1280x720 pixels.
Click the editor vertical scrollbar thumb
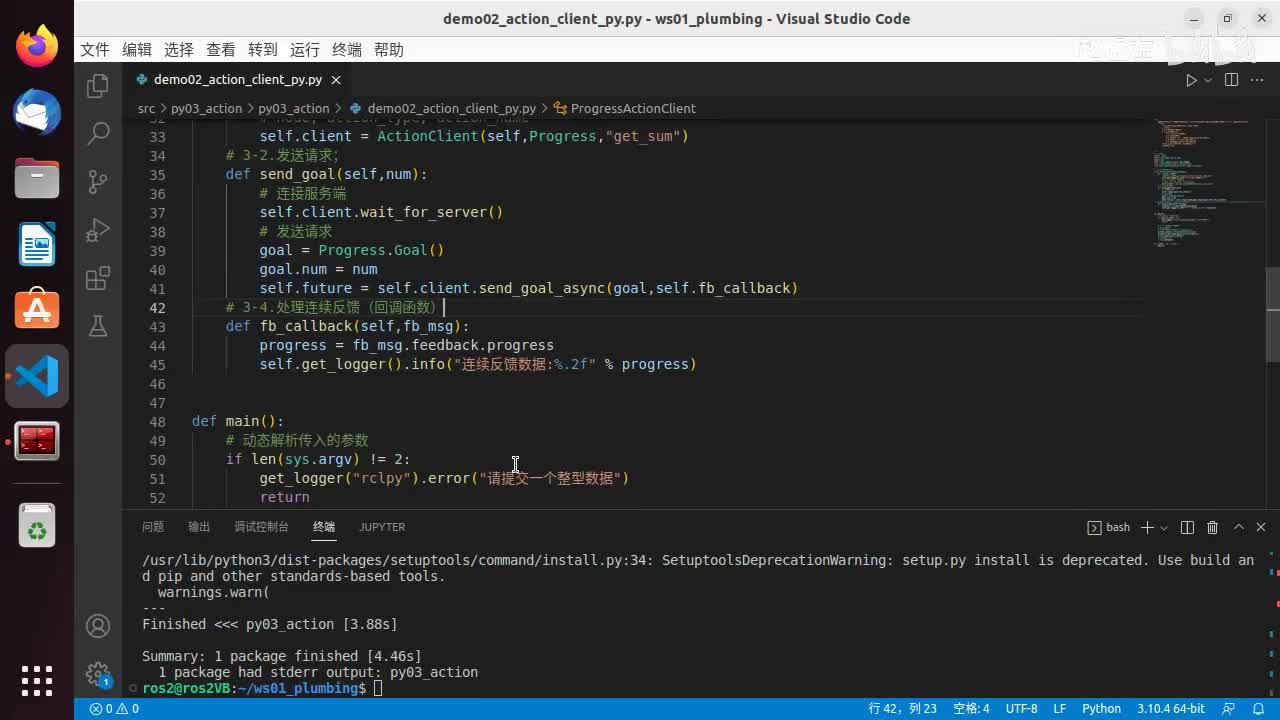point(1272,315)
